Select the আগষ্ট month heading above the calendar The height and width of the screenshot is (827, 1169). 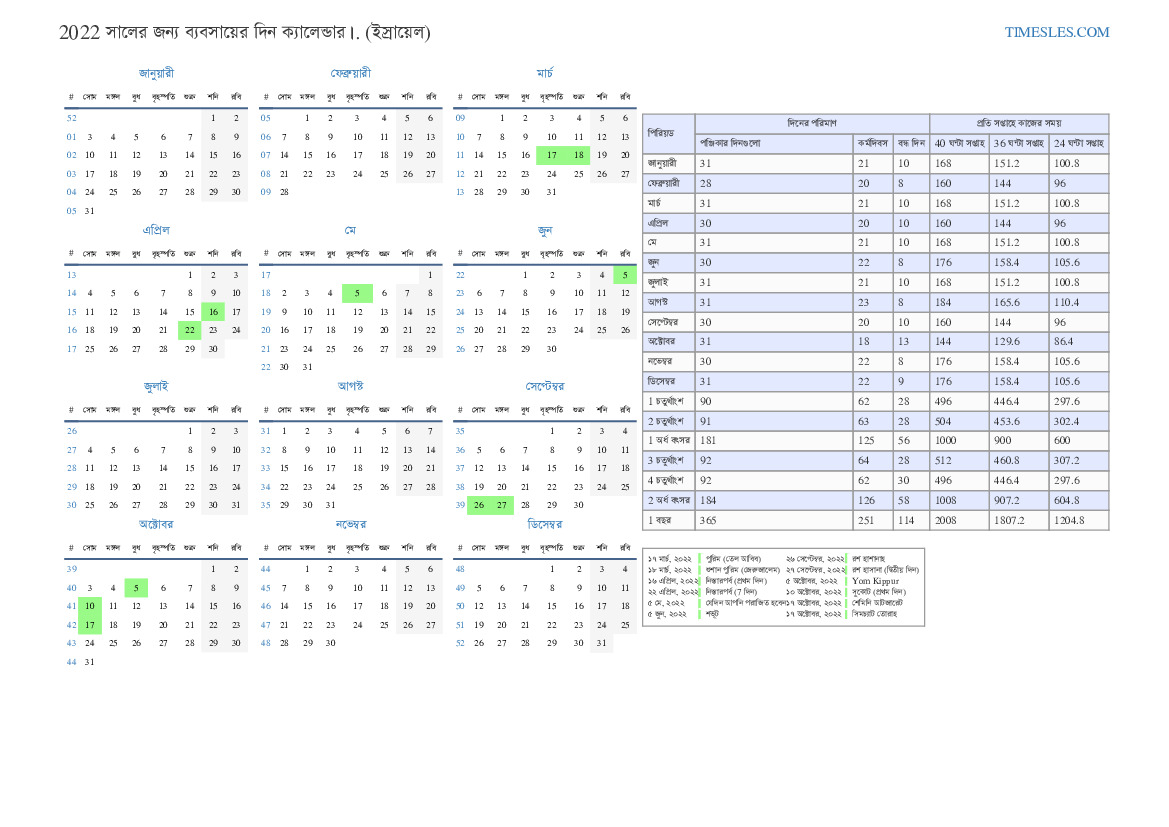(350, 386)
